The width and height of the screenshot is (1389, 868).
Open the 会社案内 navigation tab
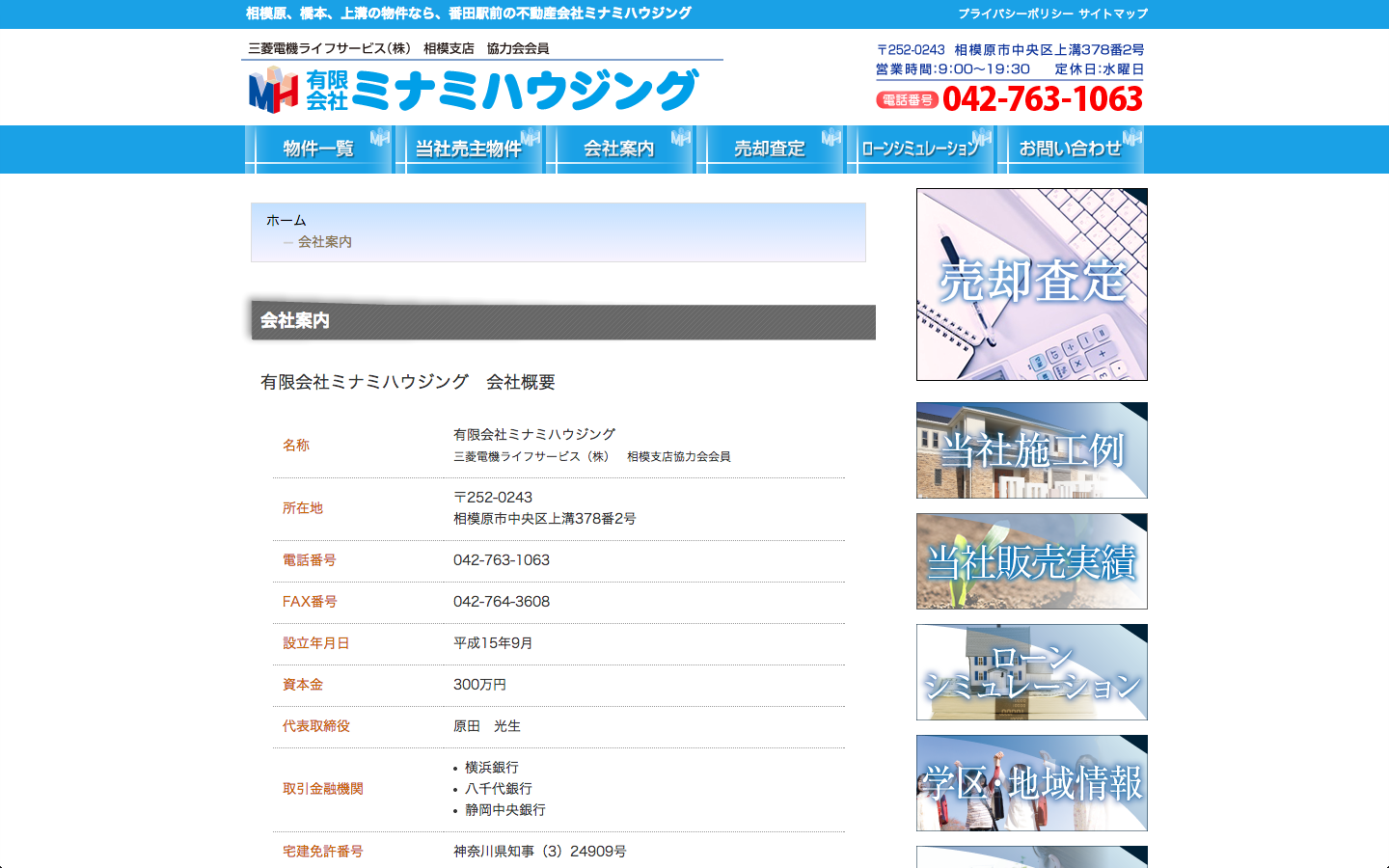[x=620, y=149]
